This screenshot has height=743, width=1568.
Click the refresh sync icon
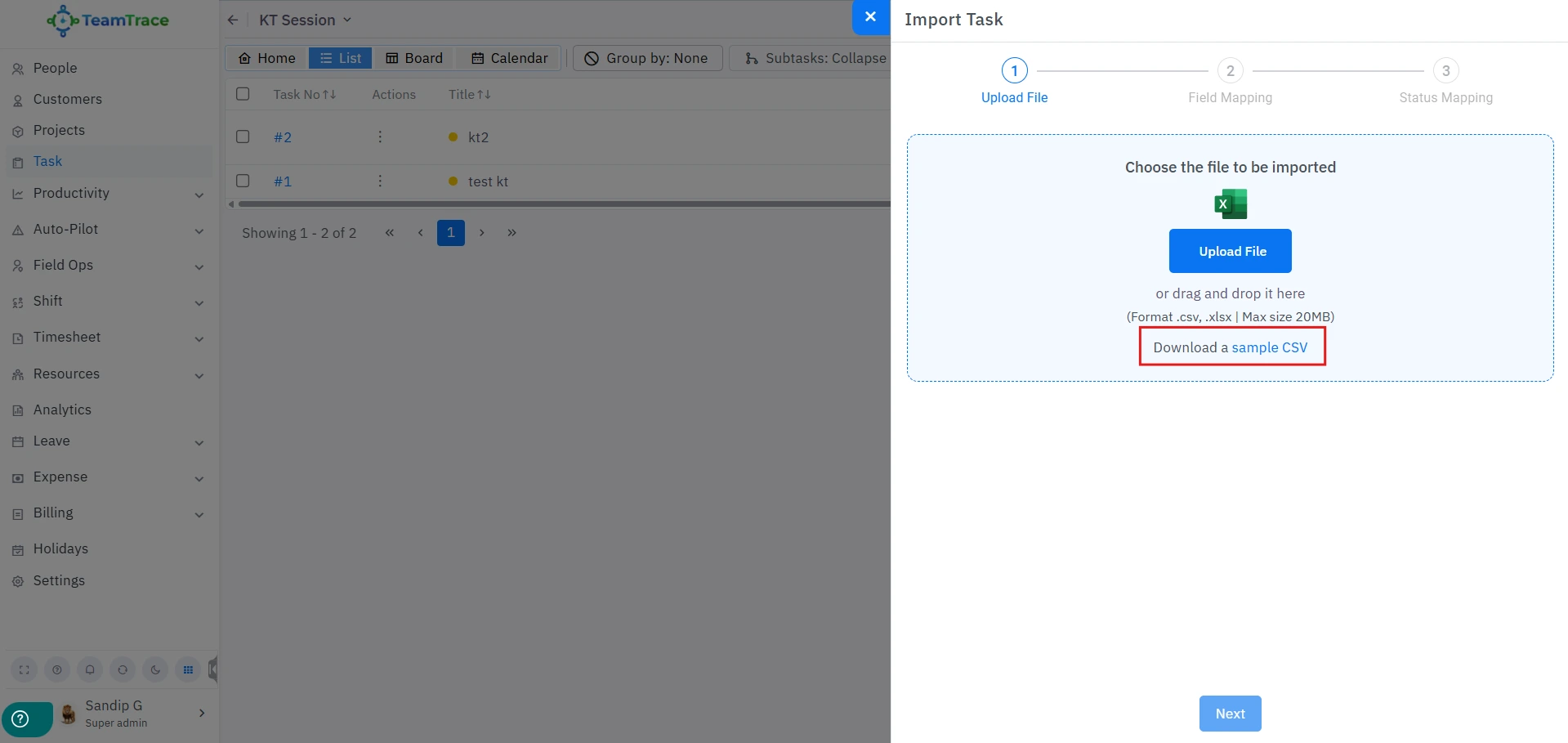point(123,669)
